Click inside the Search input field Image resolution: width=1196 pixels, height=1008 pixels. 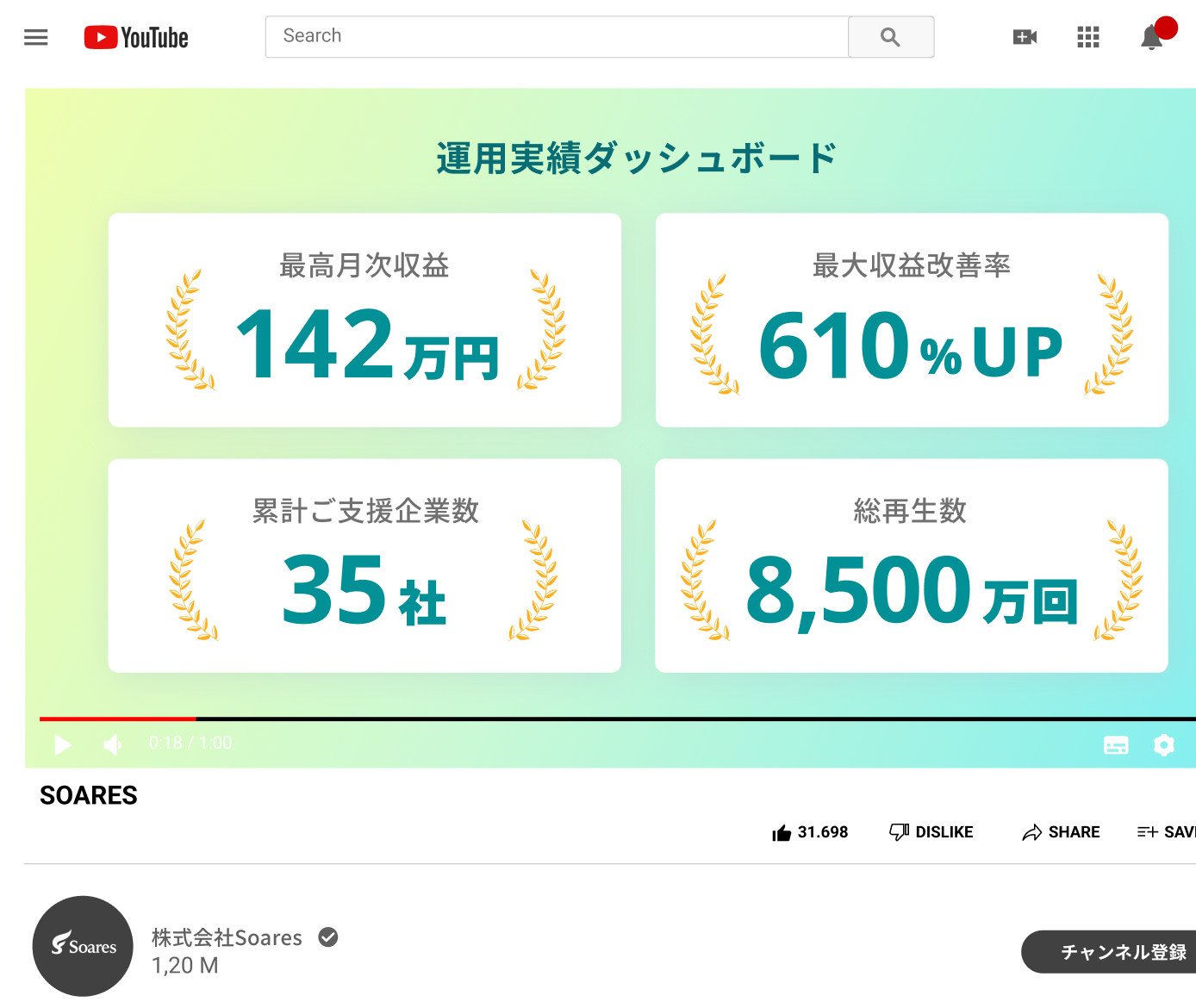(557, 36)
